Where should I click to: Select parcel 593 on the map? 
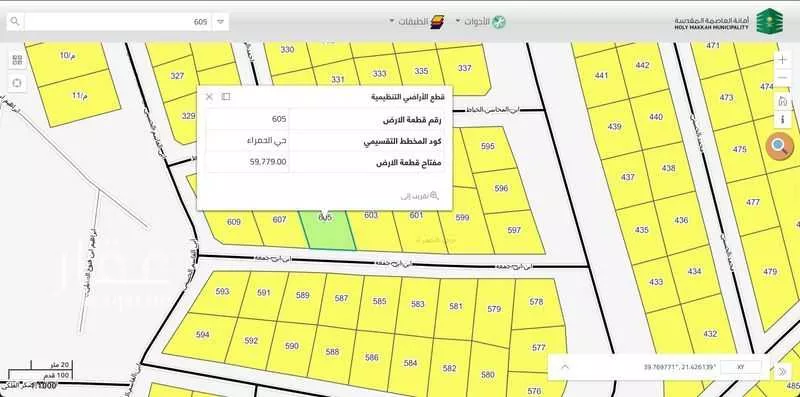coord(222,292)
